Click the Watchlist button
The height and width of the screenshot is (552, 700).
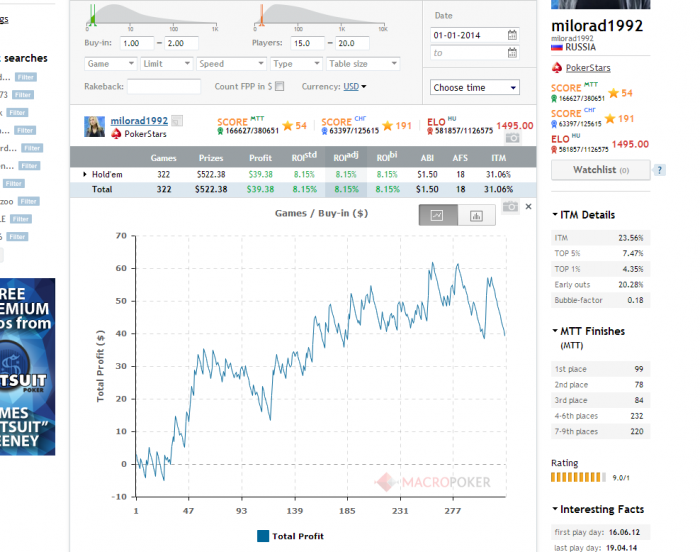[x=600, y=170]
